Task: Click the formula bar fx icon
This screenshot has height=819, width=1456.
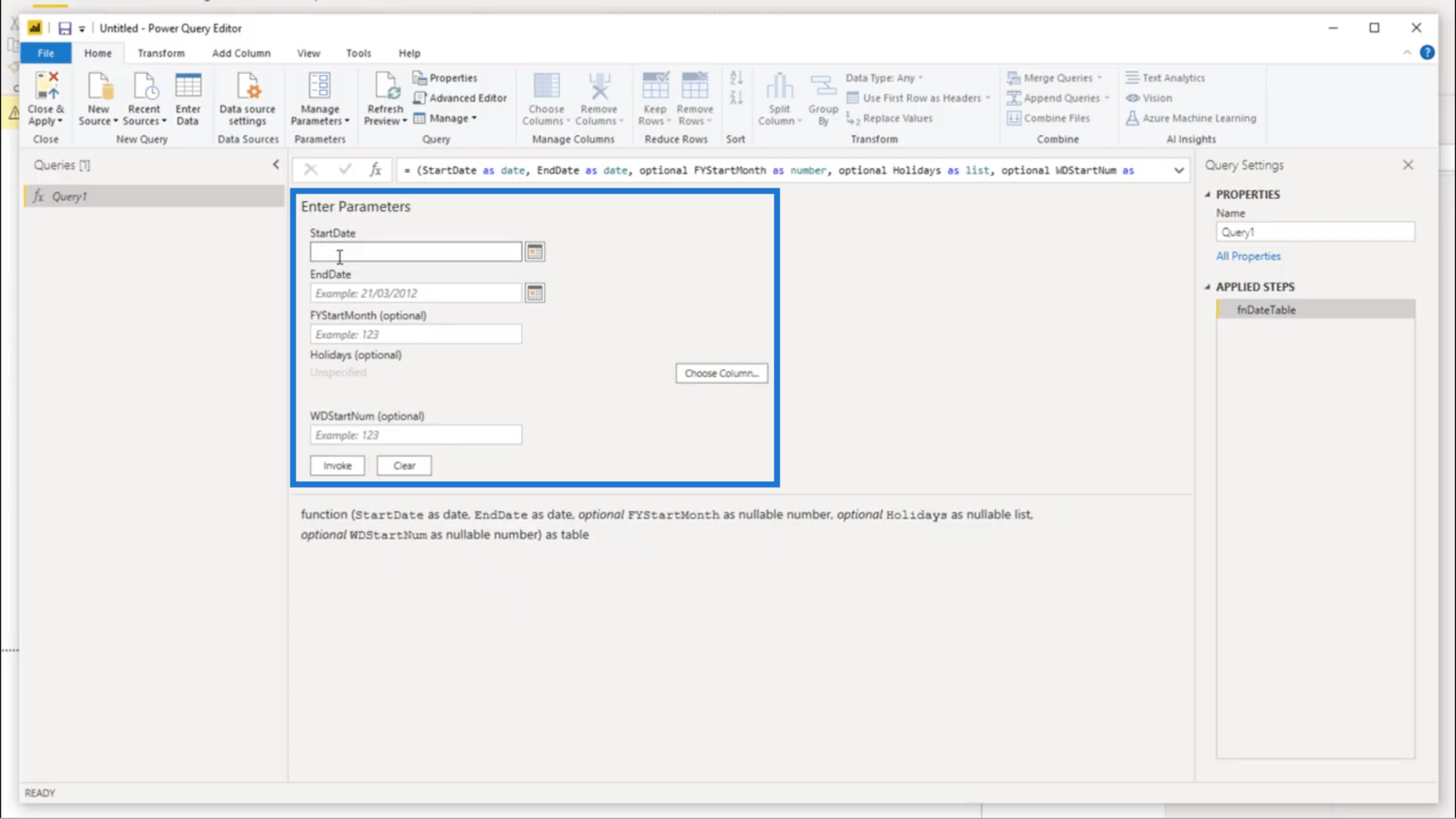Action: point(375,170)
